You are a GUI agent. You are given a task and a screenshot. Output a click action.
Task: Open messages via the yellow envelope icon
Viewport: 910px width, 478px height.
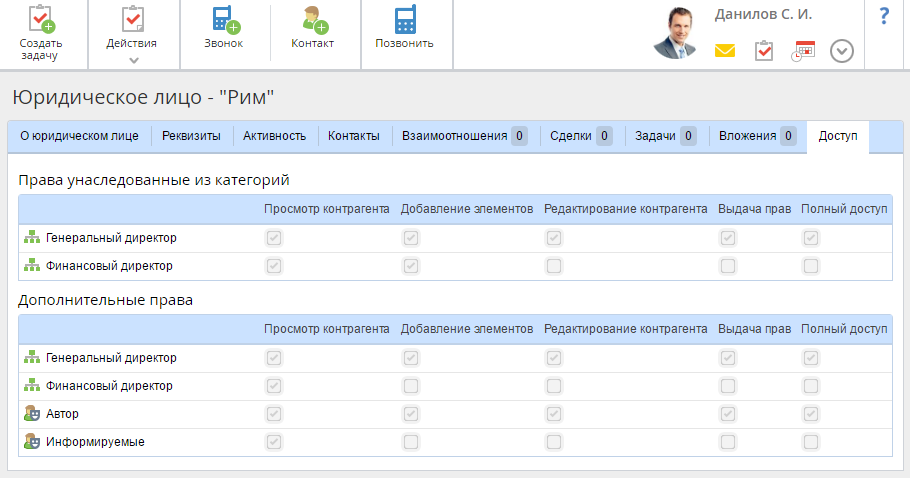(725, 50)
